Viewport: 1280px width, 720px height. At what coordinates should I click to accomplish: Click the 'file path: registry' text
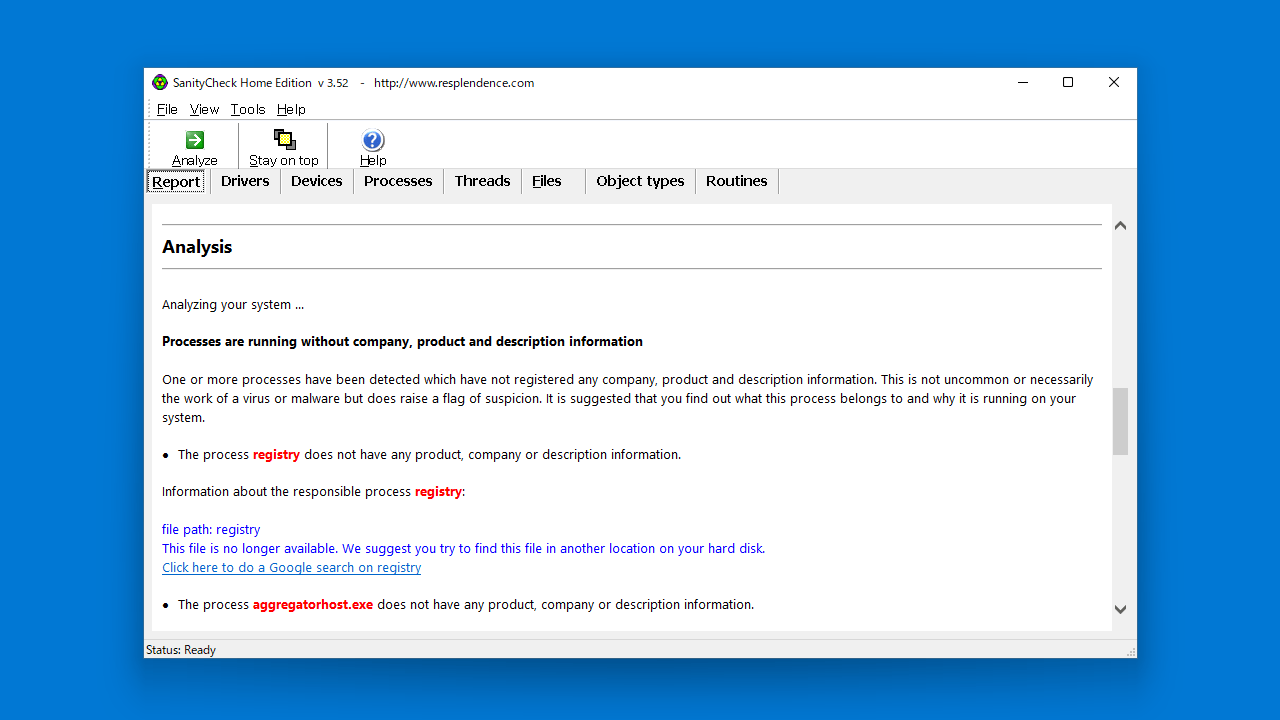(x=211, y=529)
